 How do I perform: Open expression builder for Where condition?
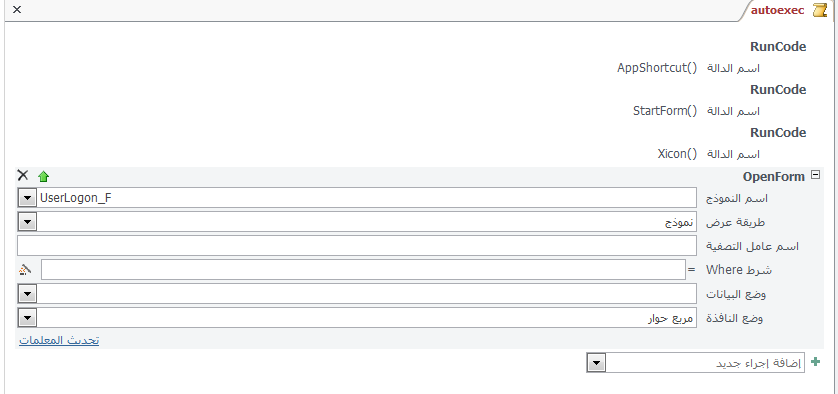tap(24, 270)
